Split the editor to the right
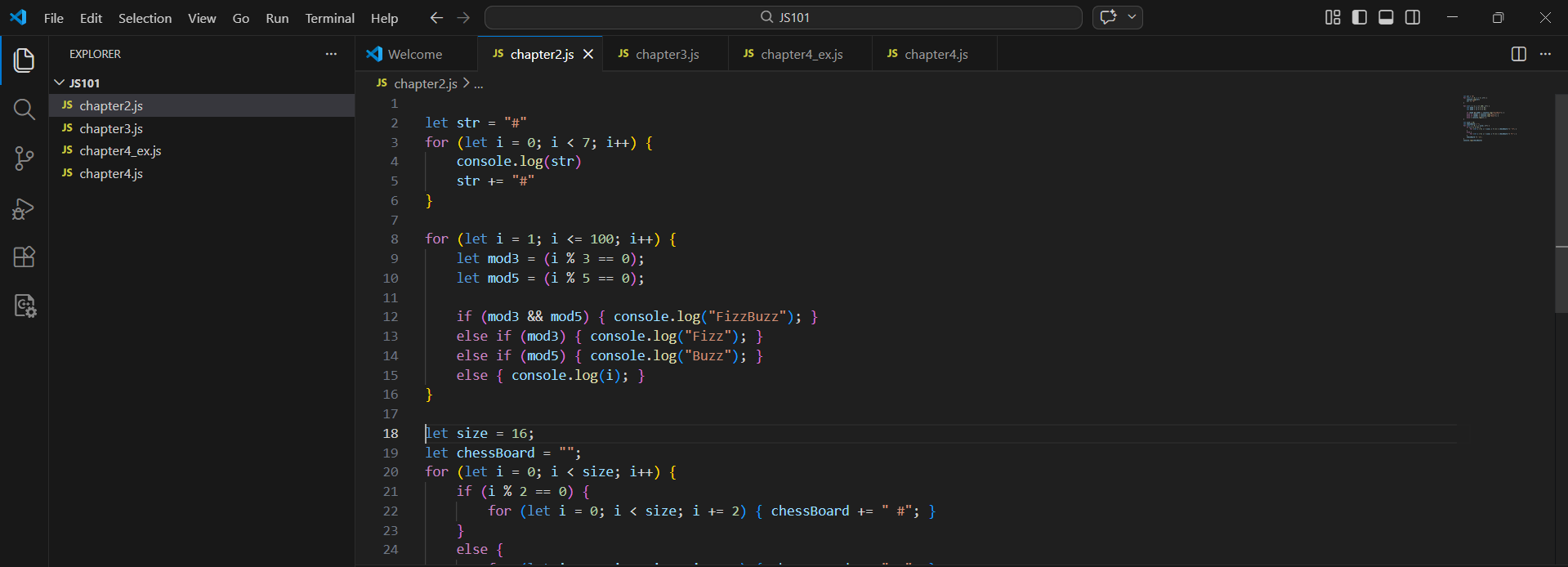 (x=1519, y=54)
